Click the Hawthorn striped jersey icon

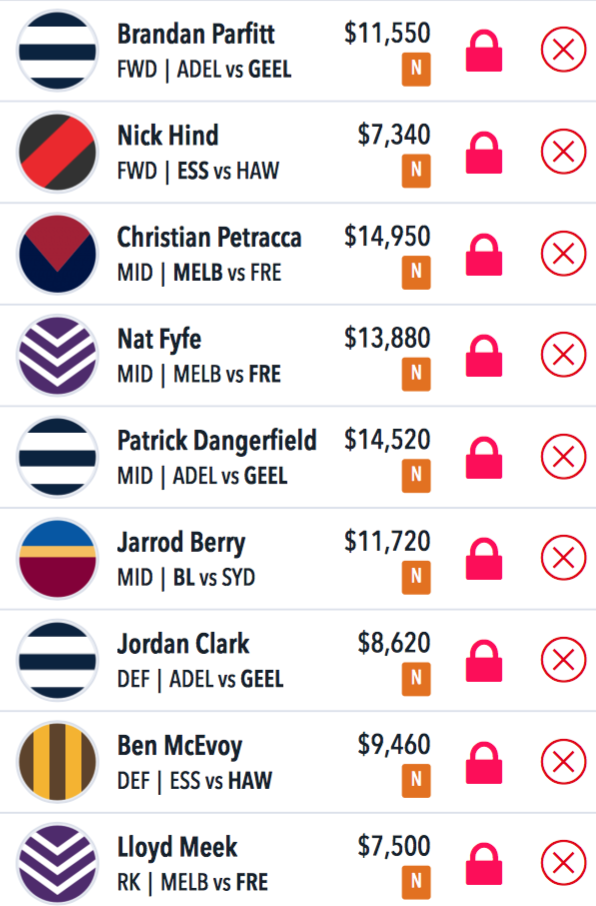point(57,762)
